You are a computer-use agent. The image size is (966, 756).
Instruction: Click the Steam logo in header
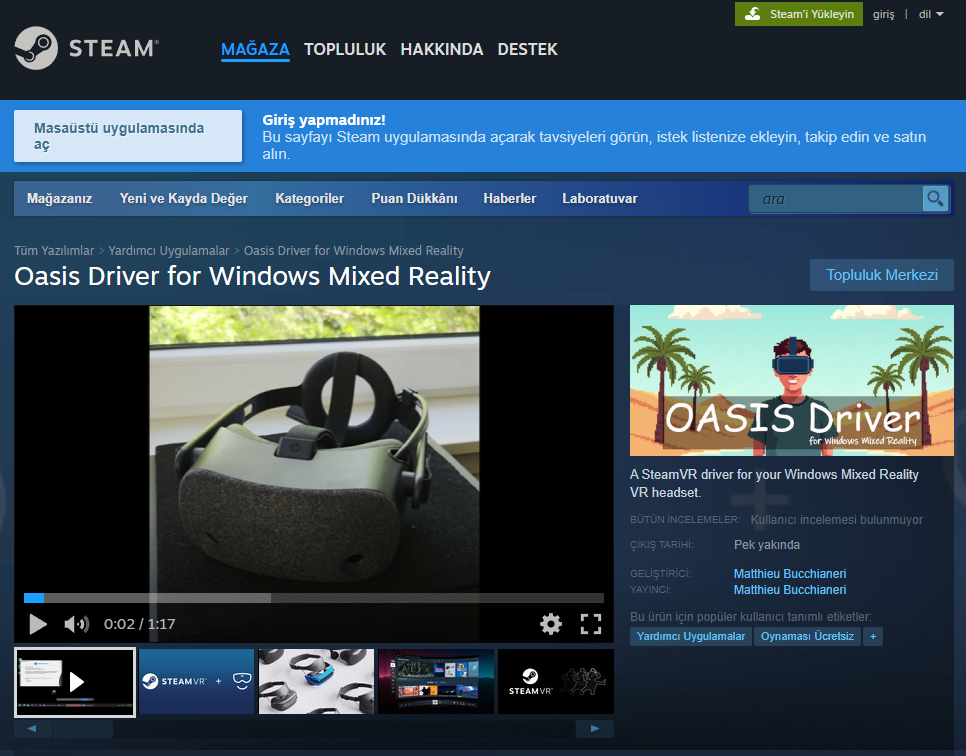(86, 48)
